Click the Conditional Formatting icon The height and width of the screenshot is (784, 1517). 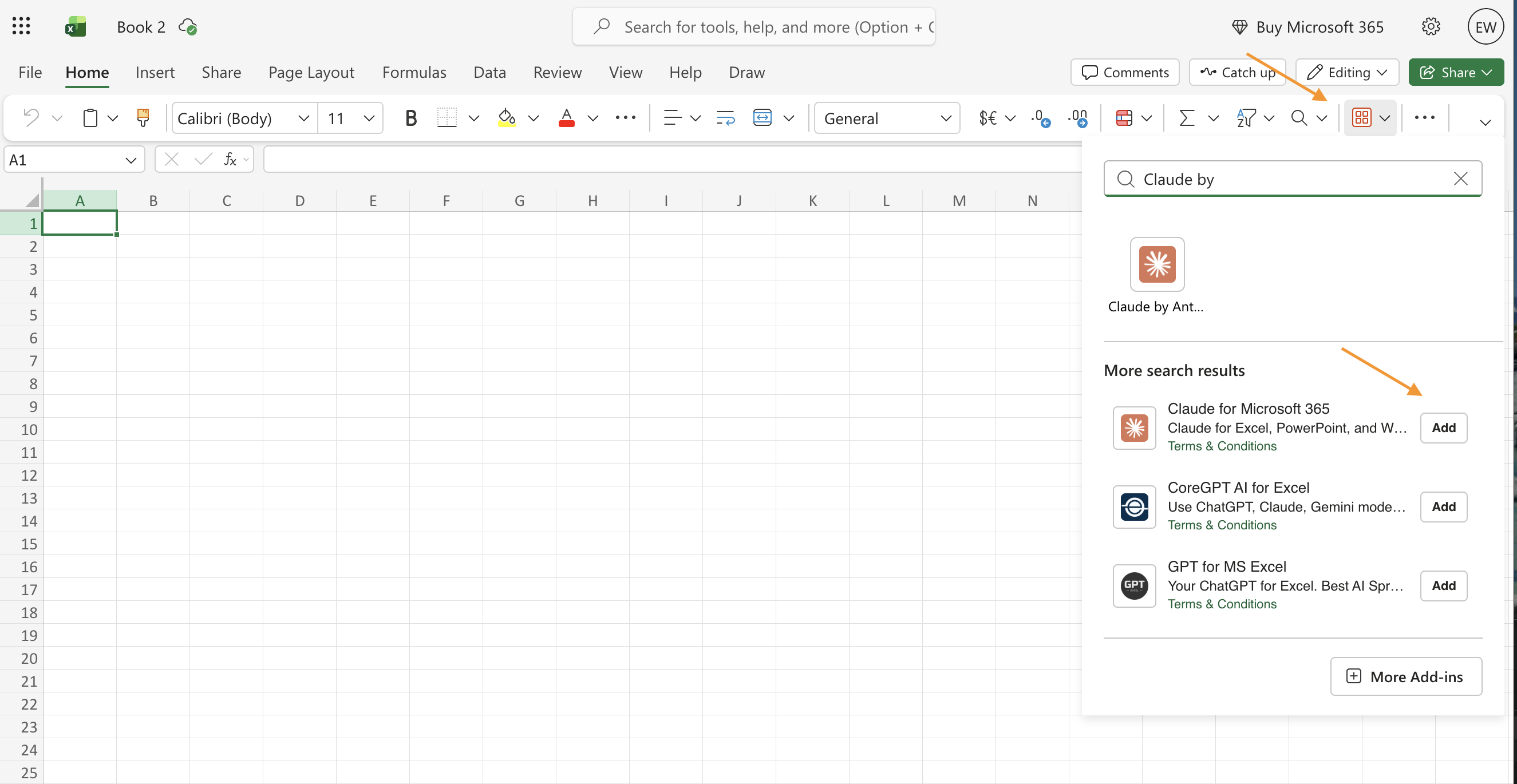pos(1124,118)
